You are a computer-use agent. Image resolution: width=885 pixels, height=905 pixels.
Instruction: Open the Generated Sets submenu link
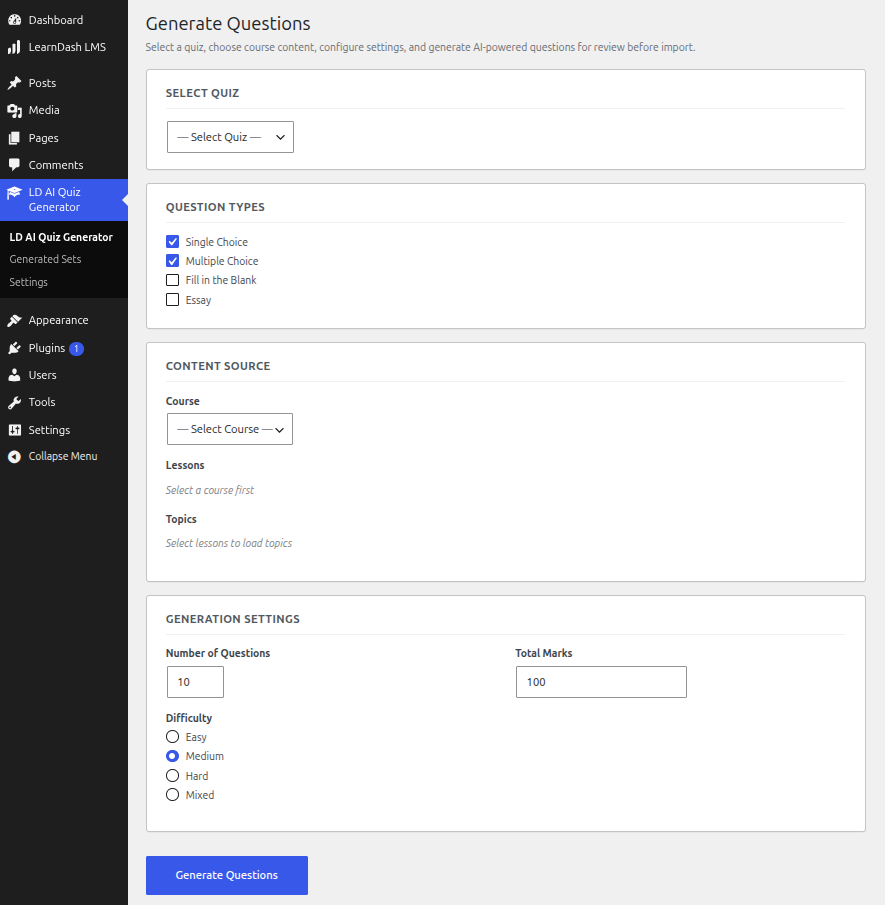click(45, 259)
